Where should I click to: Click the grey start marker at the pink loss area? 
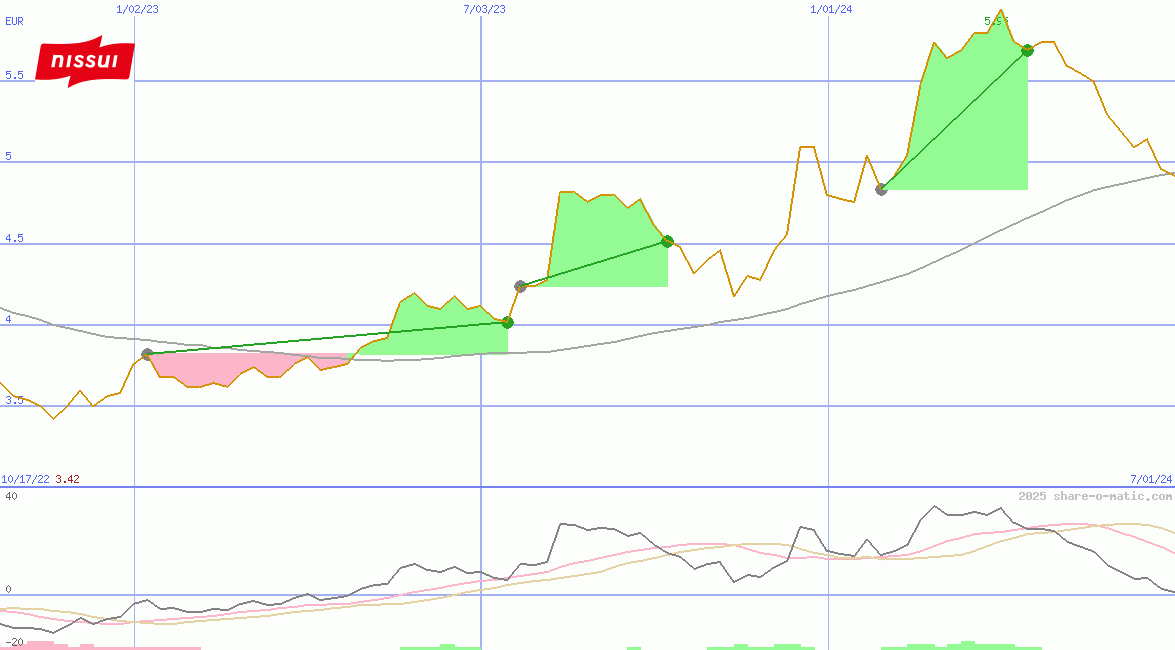coord(147,354)
